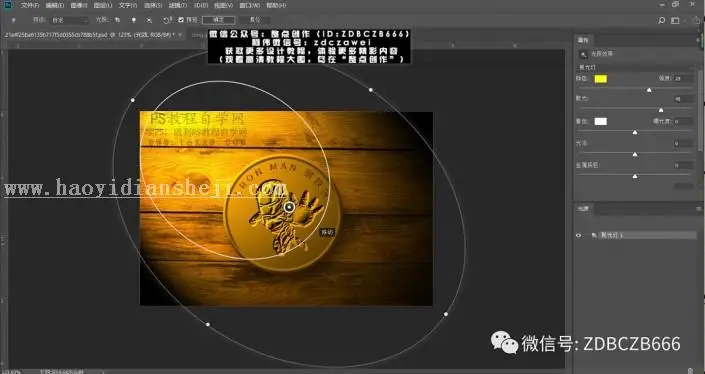
Task: Click the bottom-right ellipse handle point
Action: [446, 314]
